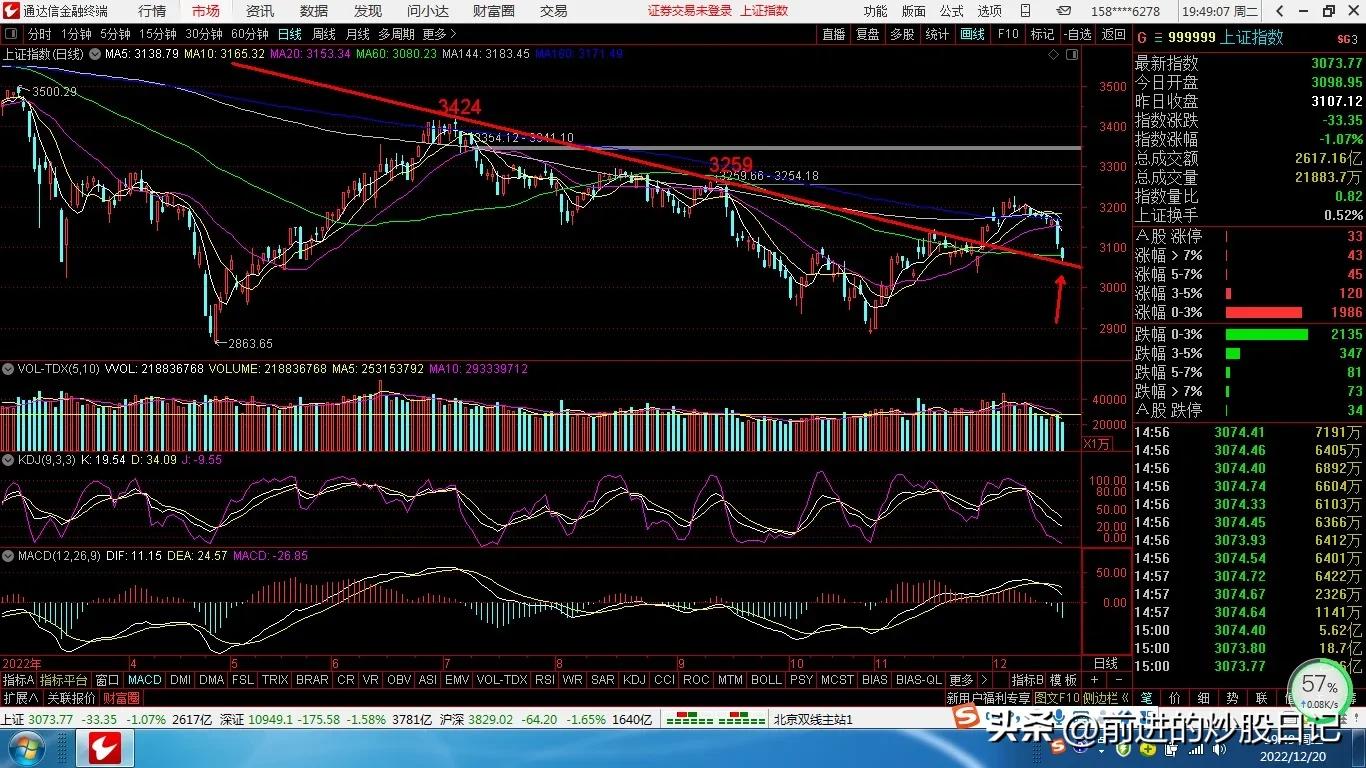Open the 交易 trading tab
Image resolution: width=1366 pixels, height=768 pixels.
[553, 11]
